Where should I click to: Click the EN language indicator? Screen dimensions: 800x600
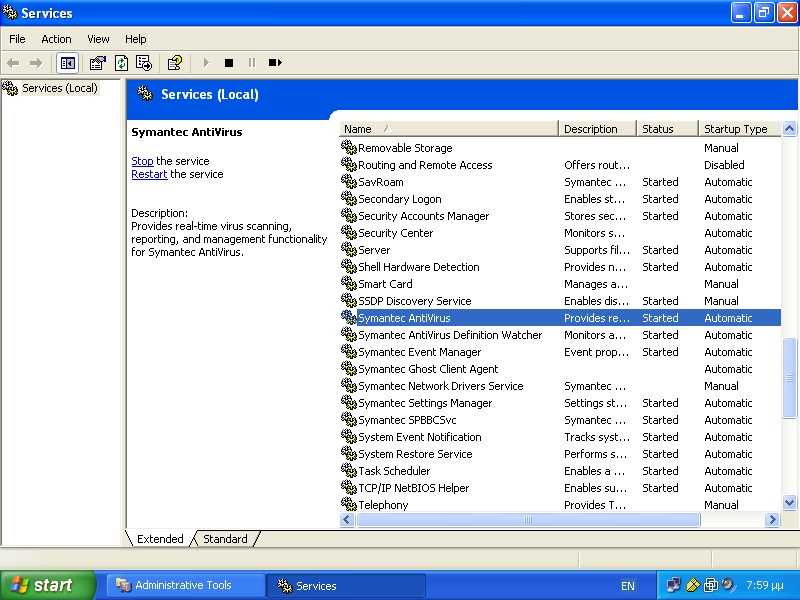click(628, 586)
